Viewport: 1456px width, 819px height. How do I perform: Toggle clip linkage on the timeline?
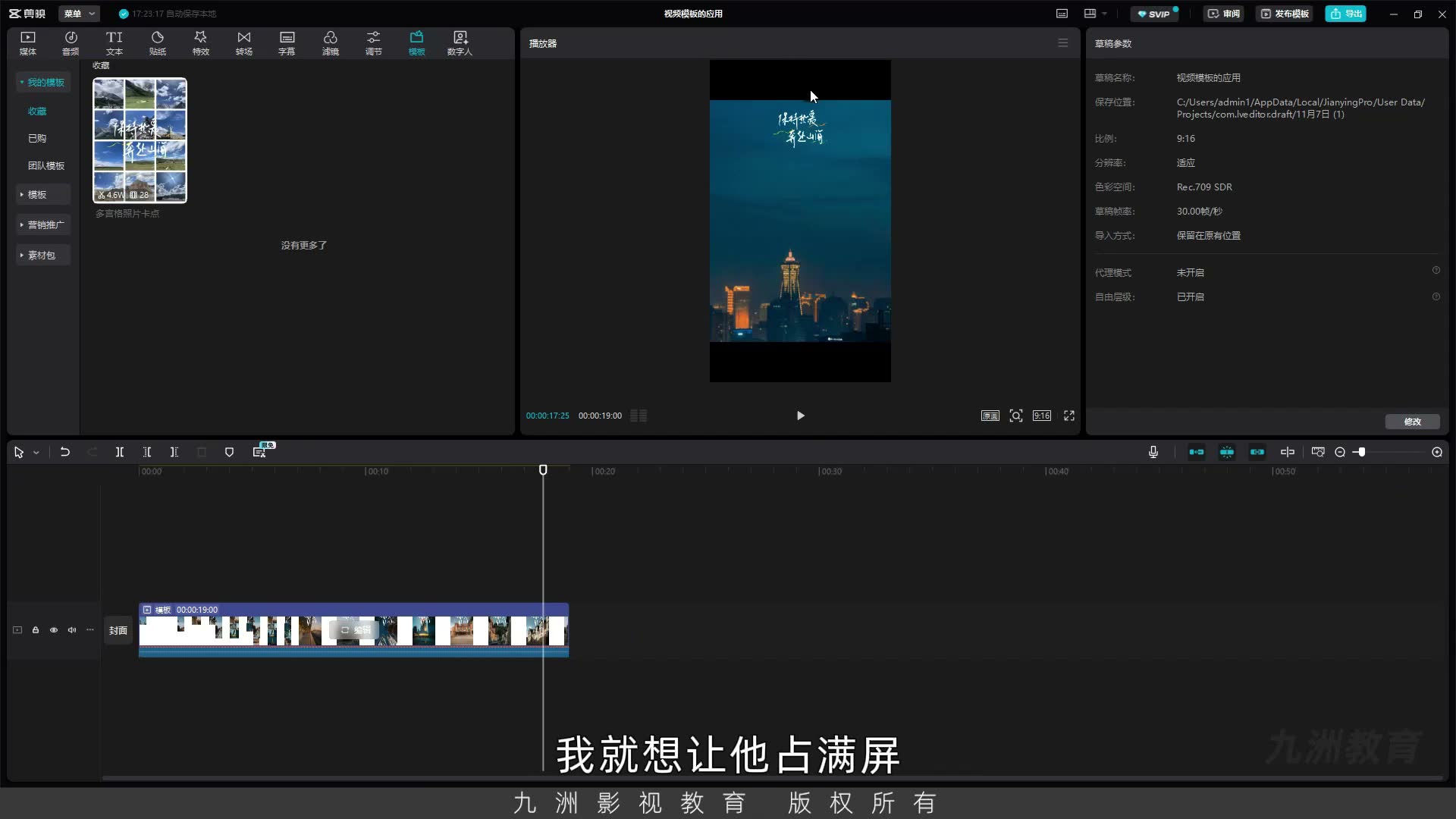[1257, 452]
